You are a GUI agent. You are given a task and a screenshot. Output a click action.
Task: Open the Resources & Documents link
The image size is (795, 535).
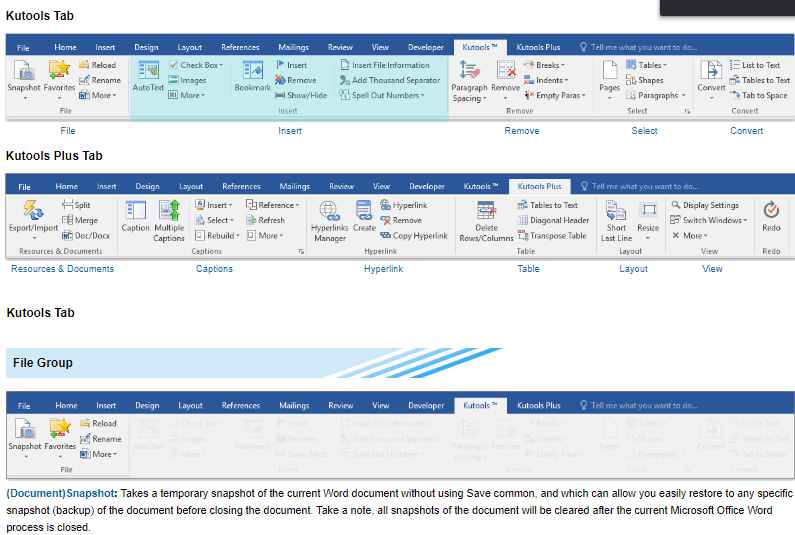pos(62,268)
